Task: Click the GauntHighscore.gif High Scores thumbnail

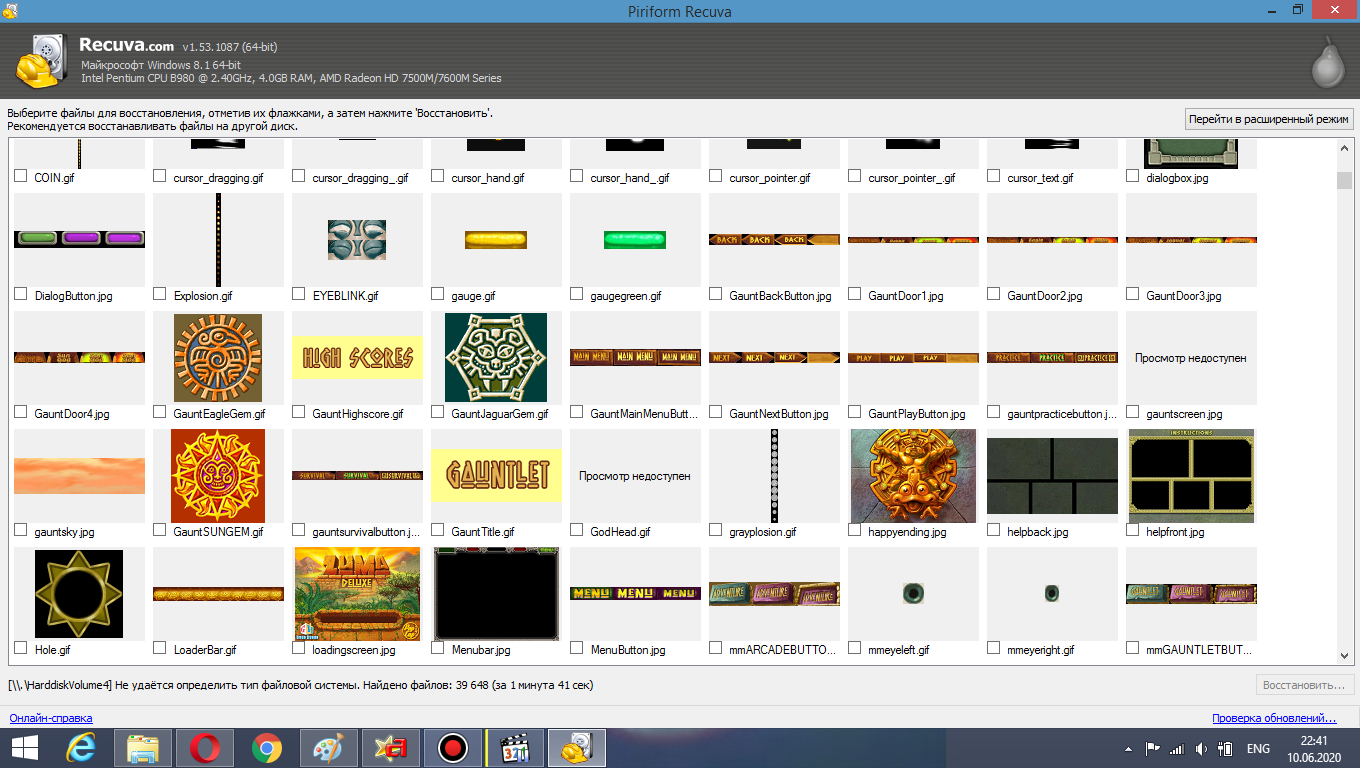Action: 358,357
